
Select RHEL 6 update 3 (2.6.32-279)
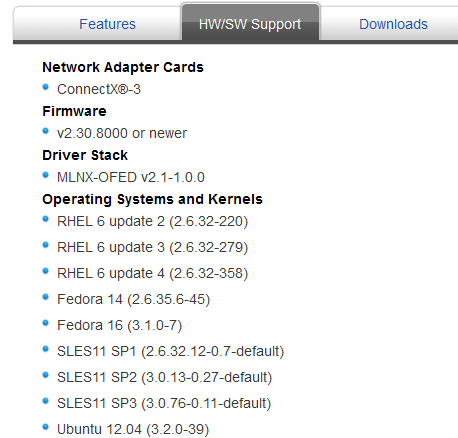153,247
